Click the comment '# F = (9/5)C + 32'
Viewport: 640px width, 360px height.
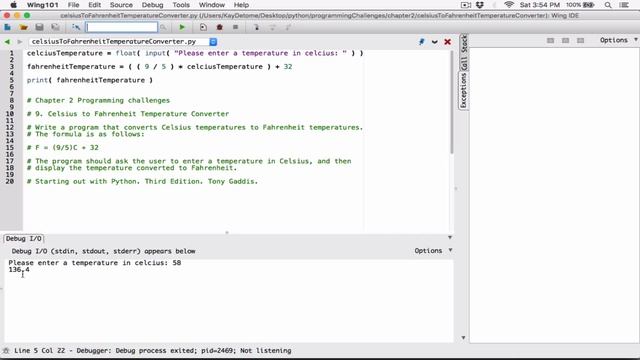[x=62, y=147]
